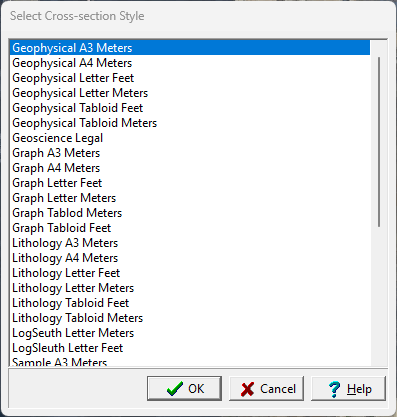Image resolution: width=397 pixels, height=417 pixels.
Task: Choose Graph Letter Feet
Action: click(190, 183)
